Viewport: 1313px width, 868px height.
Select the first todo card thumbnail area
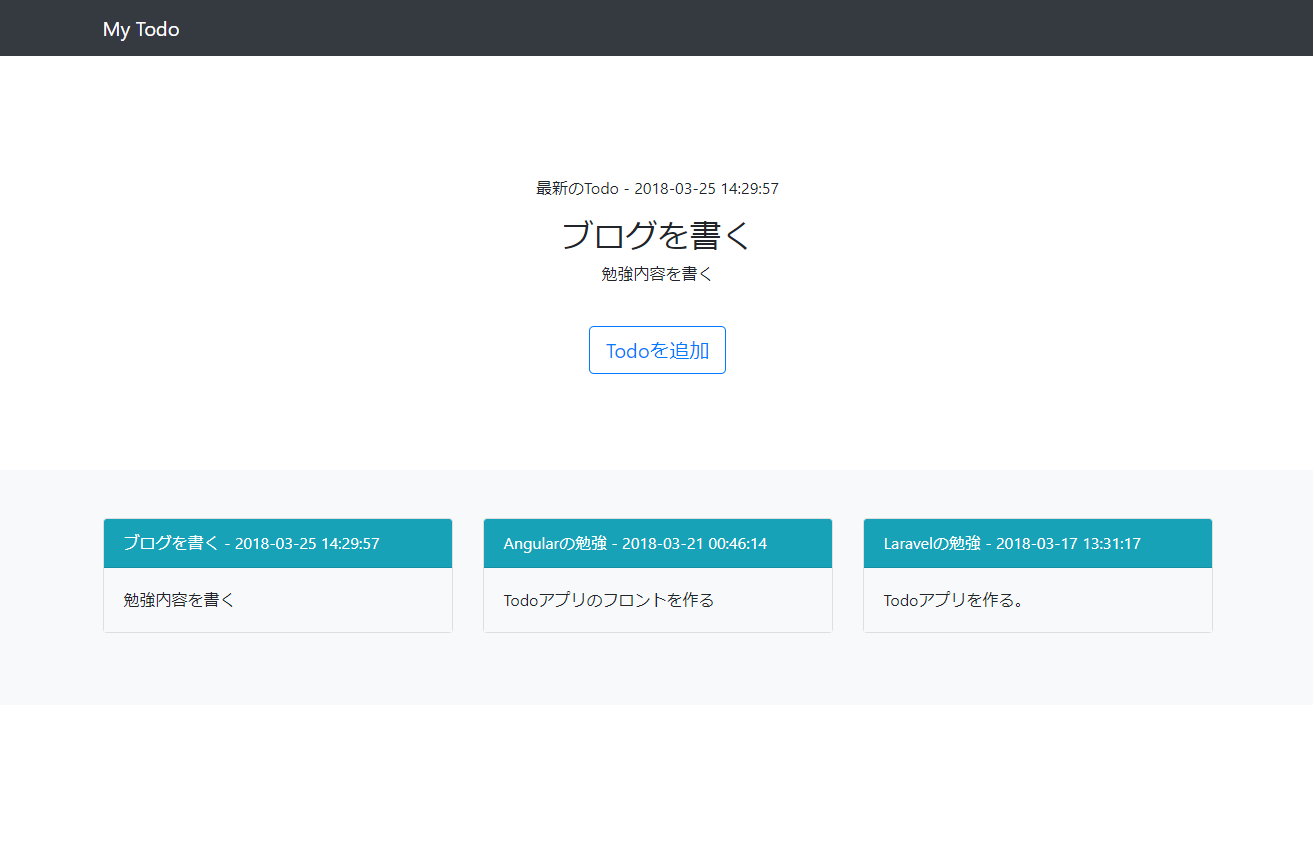pos(277,576)
